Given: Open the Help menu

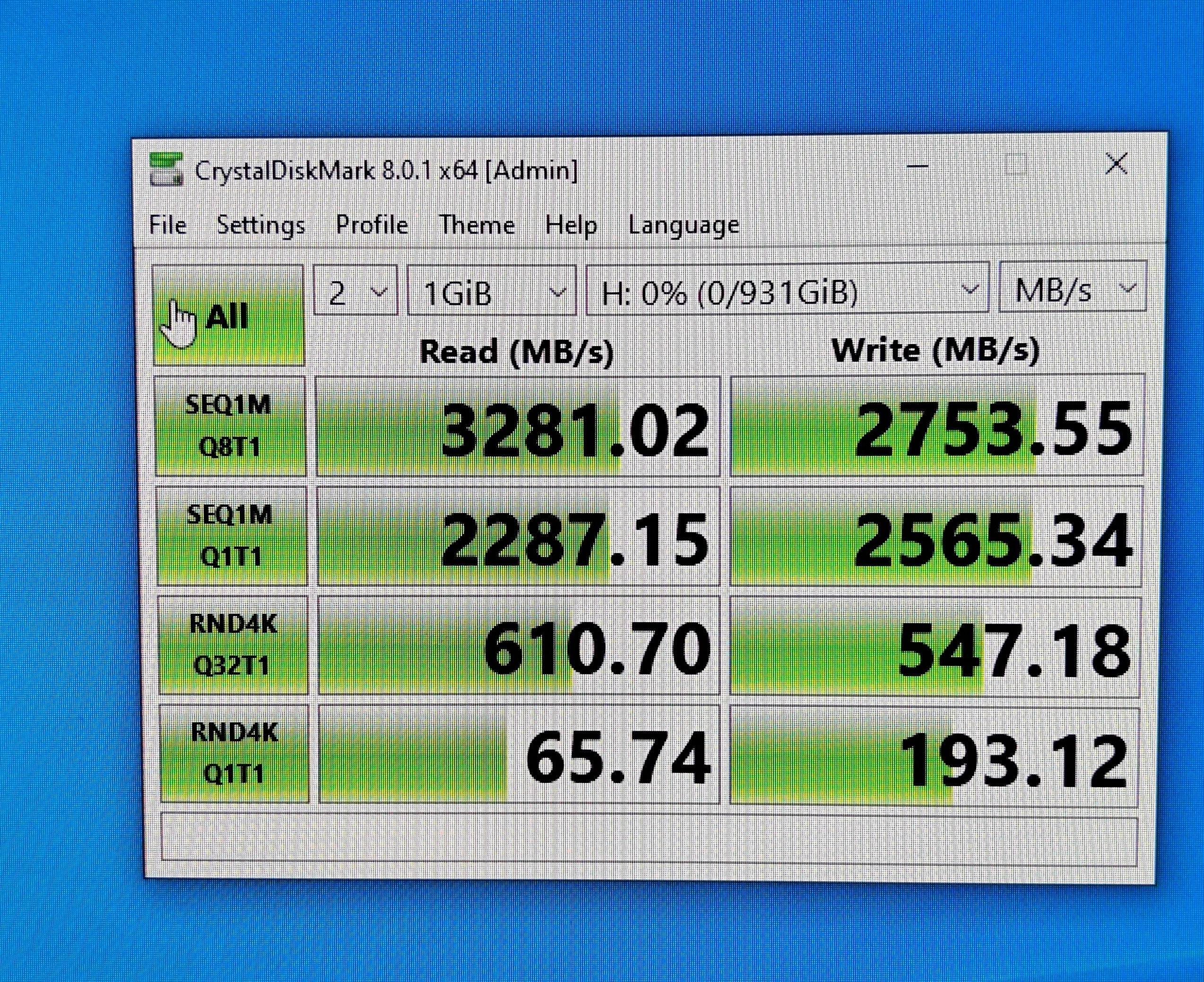Looking at the screenshot, I should 571,225.
